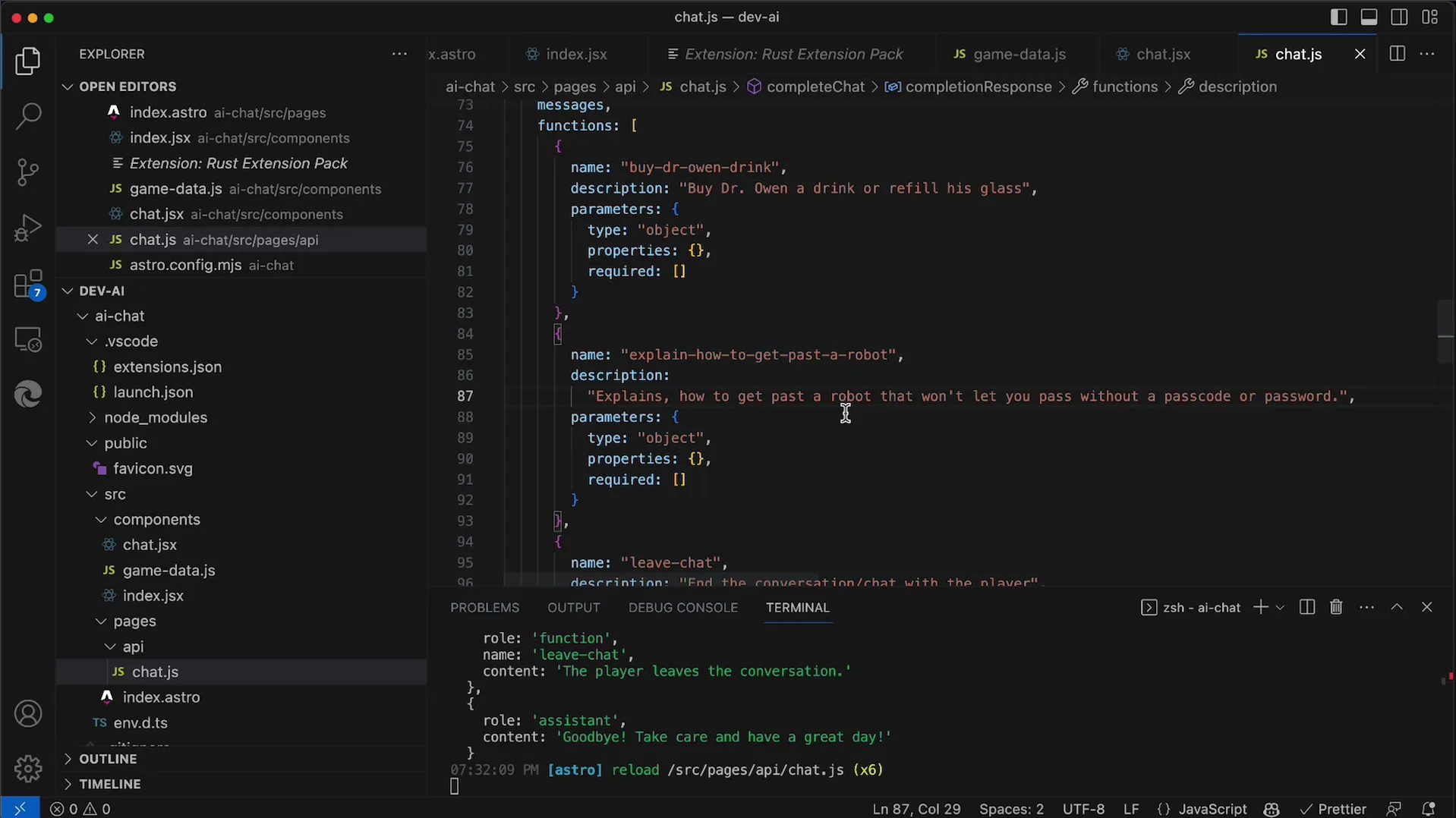This screenshot has width=1456, height=818.
Task: Maximize the panel size with chevron up
Action: (1397, 607)
